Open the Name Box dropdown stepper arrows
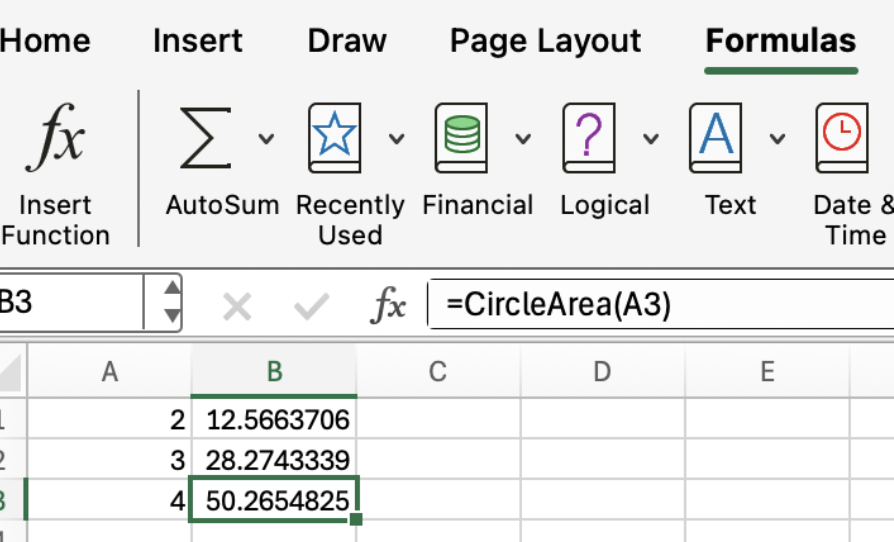This screenshot has height=542, width=894. tap(172, 302)
